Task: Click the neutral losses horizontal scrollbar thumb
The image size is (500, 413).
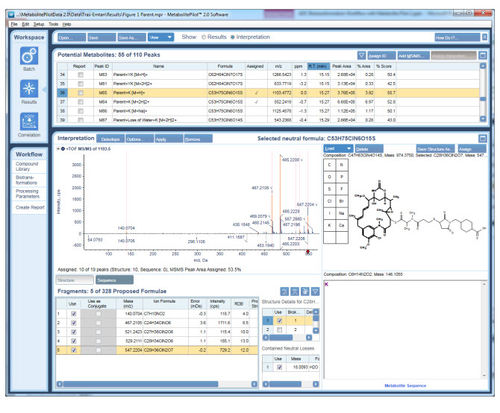Action: (285, 384)
